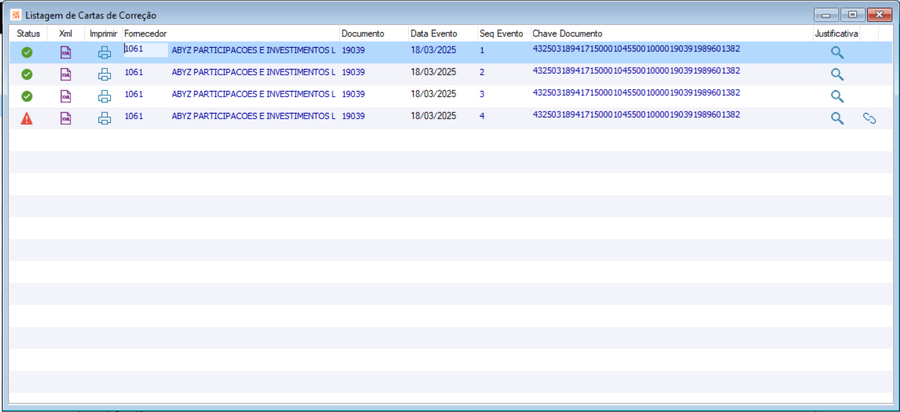
Task: Open the XML file for Seq Evento 1
Action: coord(66,53)
